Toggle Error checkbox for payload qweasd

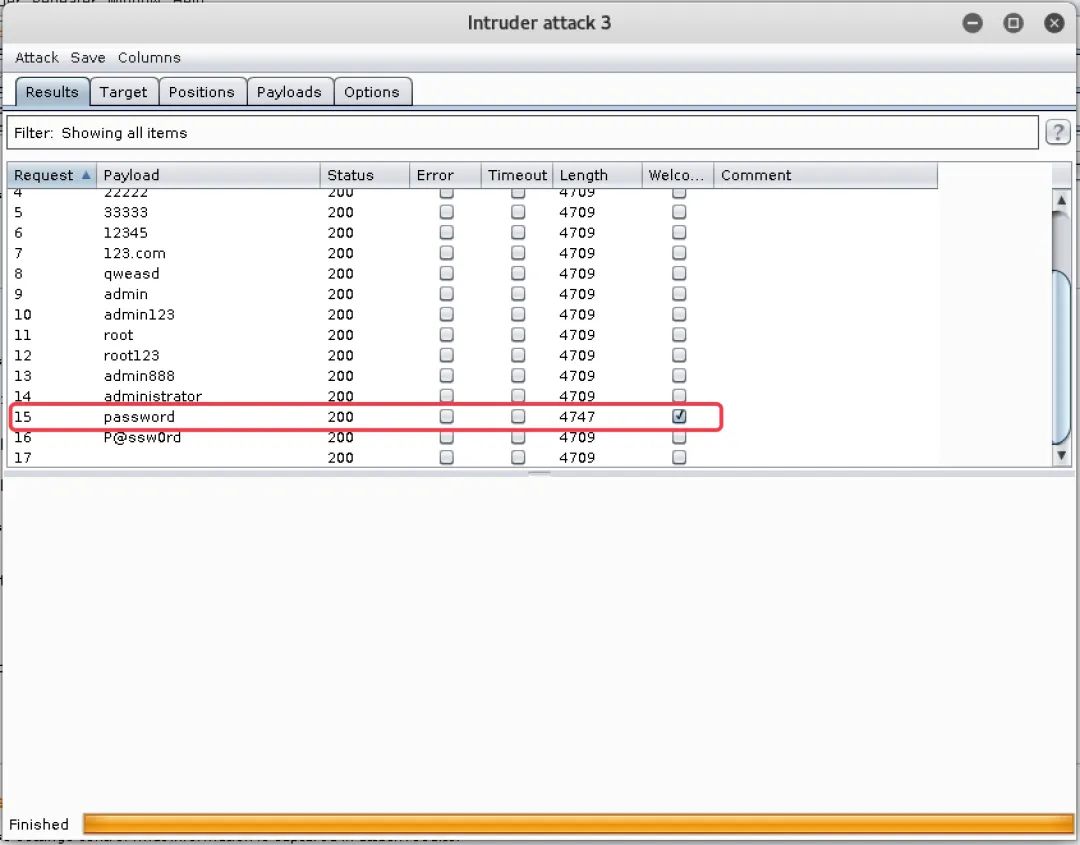tap(446, 273)
